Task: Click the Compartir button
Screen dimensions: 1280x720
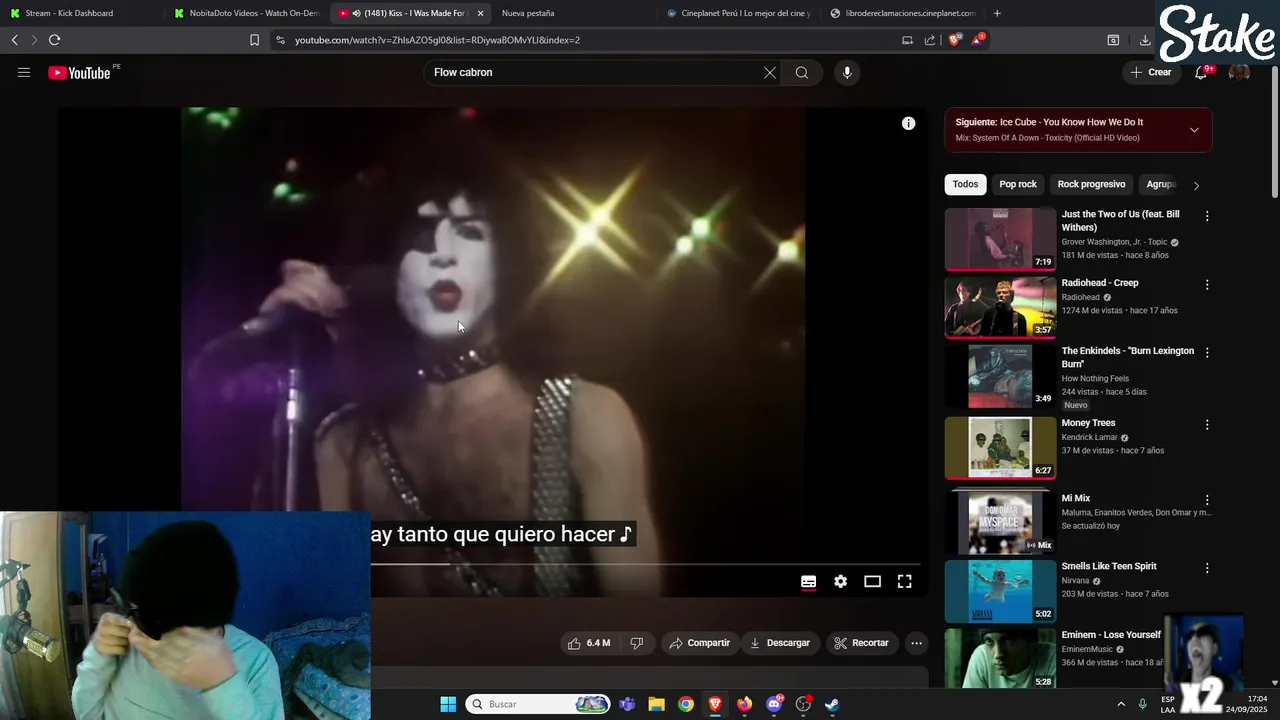Action: 700,643
